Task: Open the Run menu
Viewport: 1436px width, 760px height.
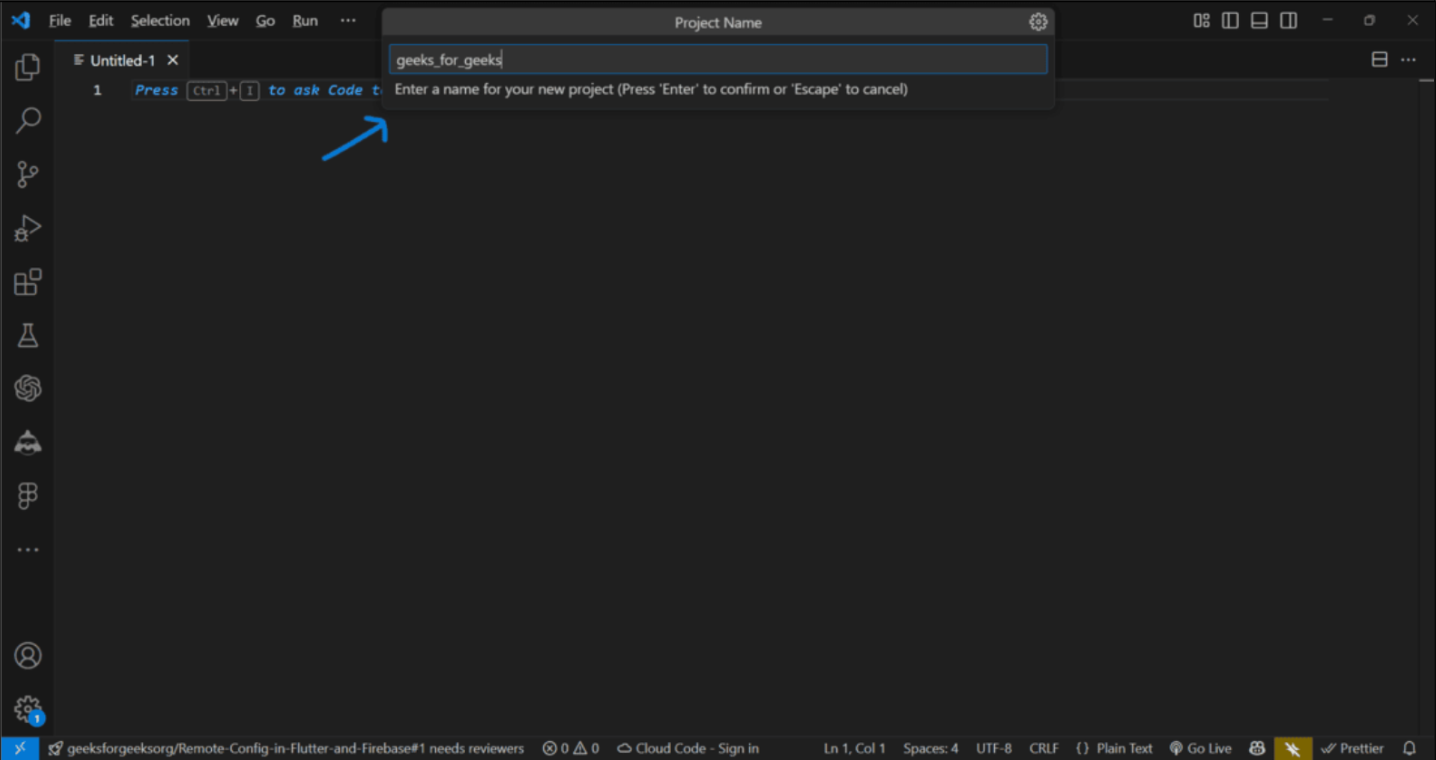Action: tap(305, 20)
